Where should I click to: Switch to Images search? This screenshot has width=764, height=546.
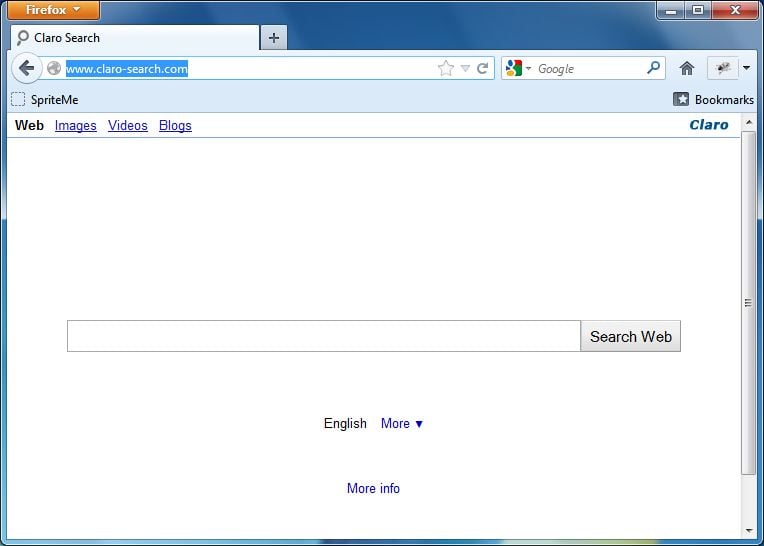[x=76, y=126]
